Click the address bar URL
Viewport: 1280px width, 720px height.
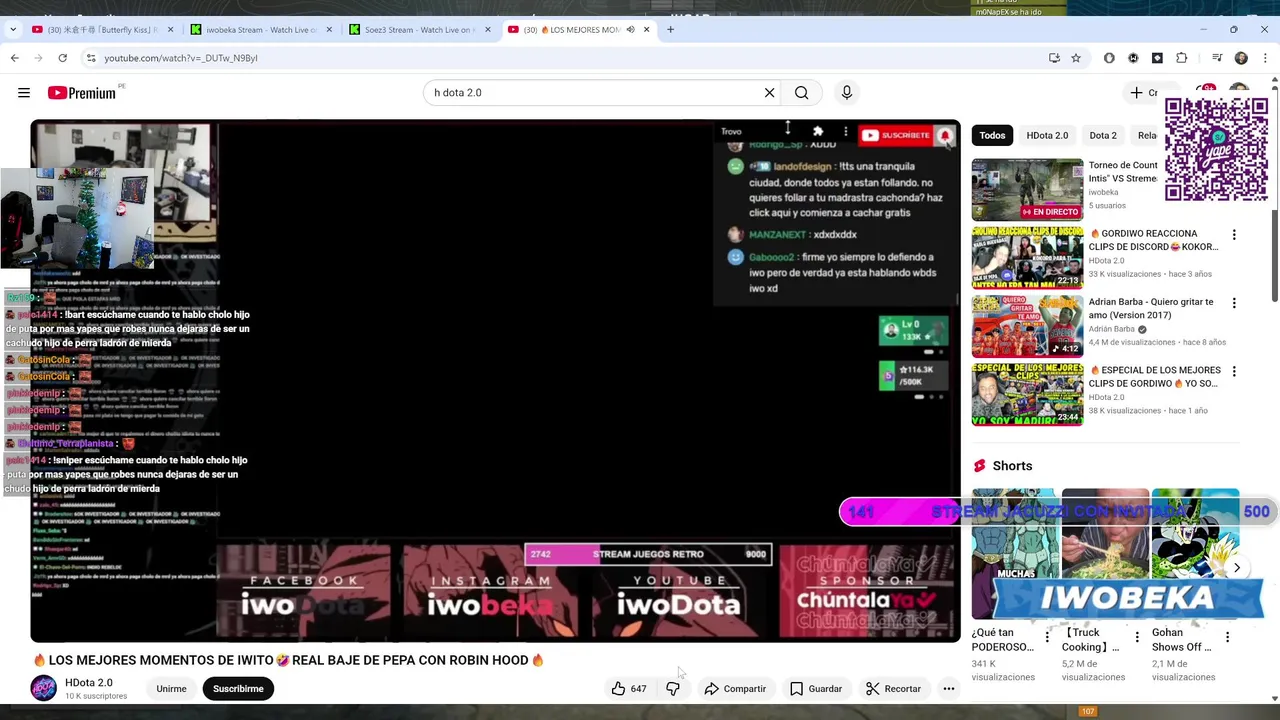(181, 58)
